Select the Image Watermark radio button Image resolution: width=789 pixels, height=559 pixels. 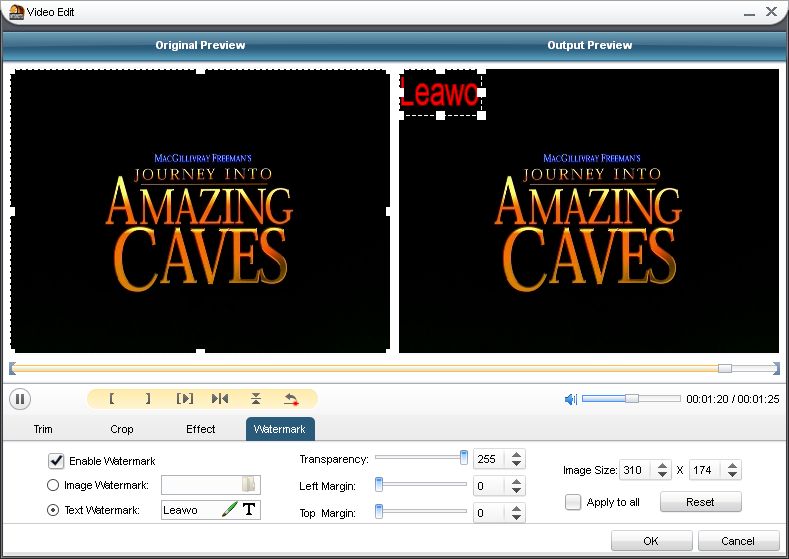coord(53,485)
